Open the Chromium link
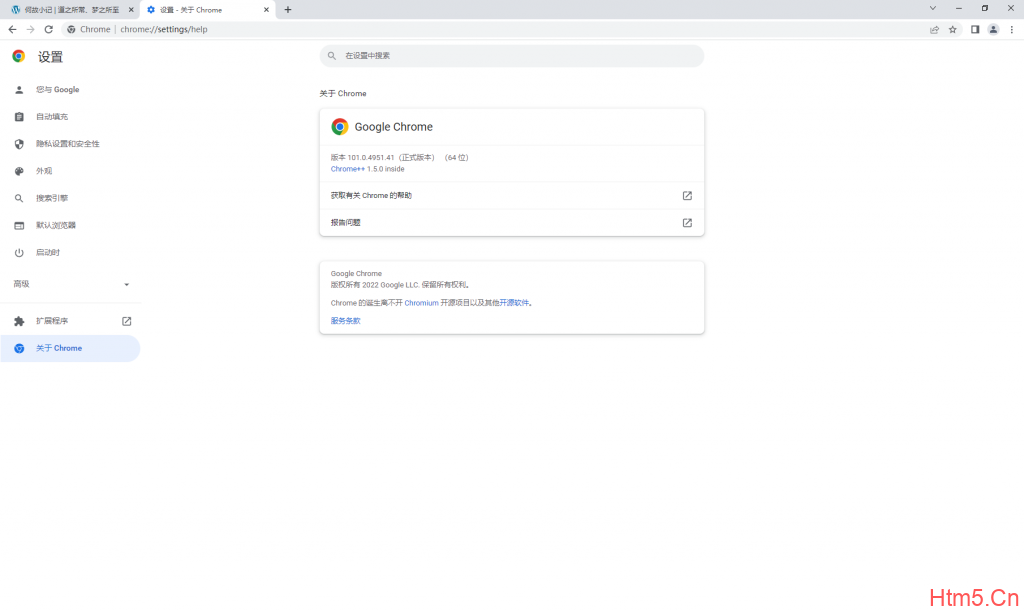Screen dimensions: 1024x611 pos(421,303)
